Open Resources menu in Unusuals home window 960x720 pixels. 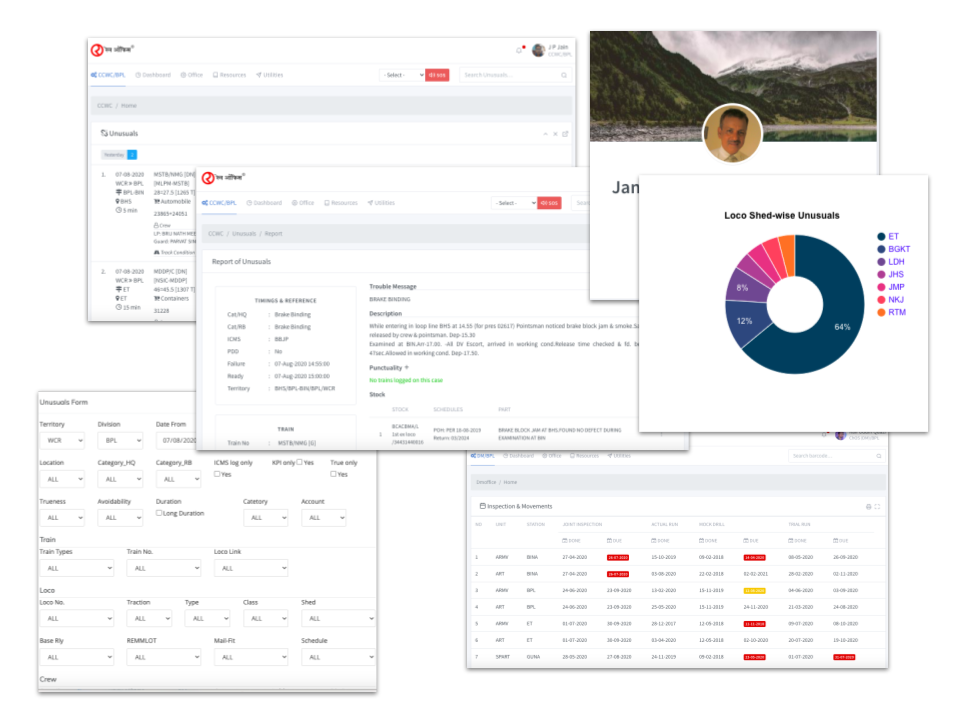[x=230, y=75]
